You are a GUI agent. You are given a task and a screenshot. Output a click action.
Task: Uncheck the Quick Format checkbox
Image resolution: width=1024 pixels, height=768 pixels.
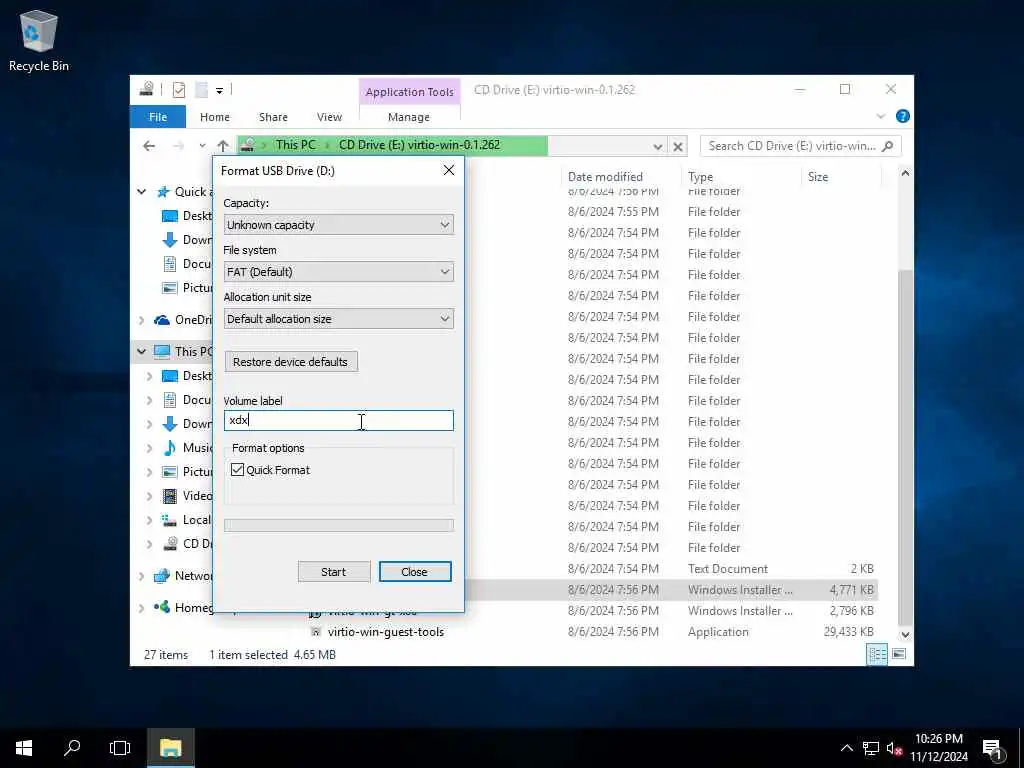click(x=238, y=470)
